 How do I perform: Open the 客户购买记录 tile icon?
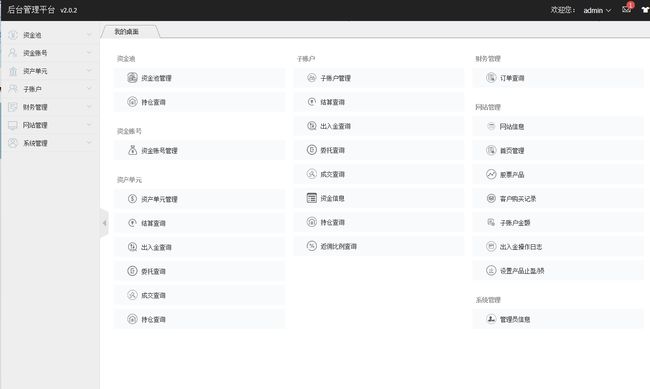(x=491, y=198)
